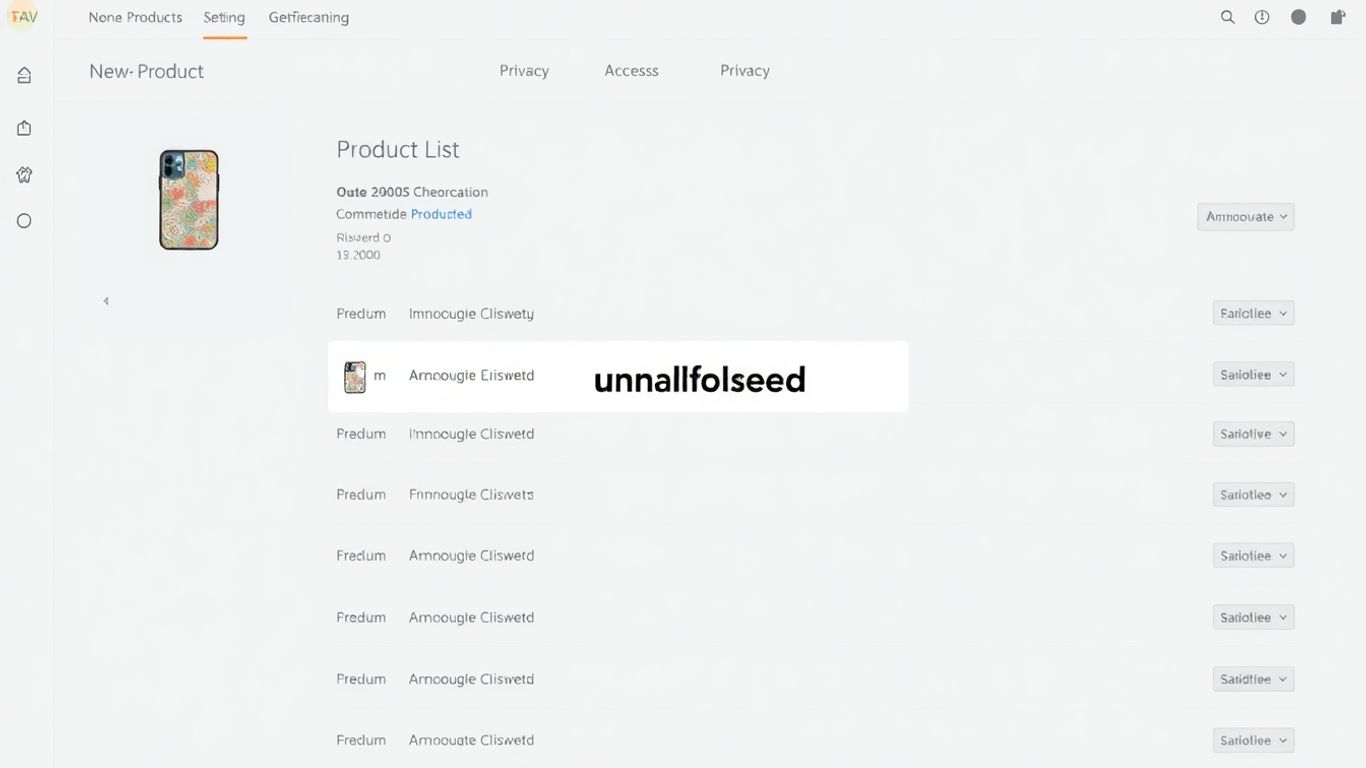Click the empty circle icon in the sidebar
1366x768 pixels.
(x=24, y=221)
